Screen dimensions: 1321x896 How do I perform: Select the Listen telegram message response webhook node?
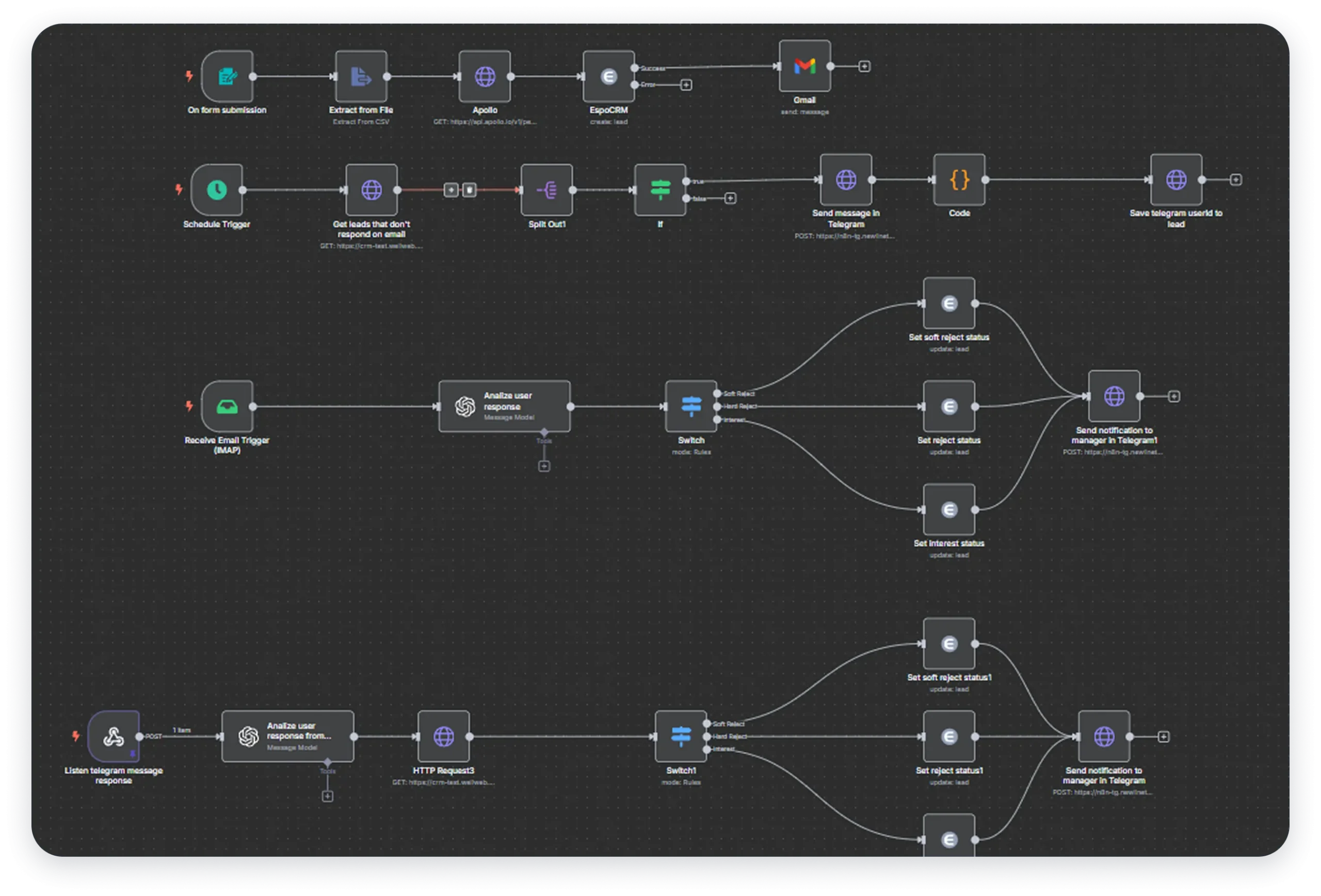tap(114, 736)
